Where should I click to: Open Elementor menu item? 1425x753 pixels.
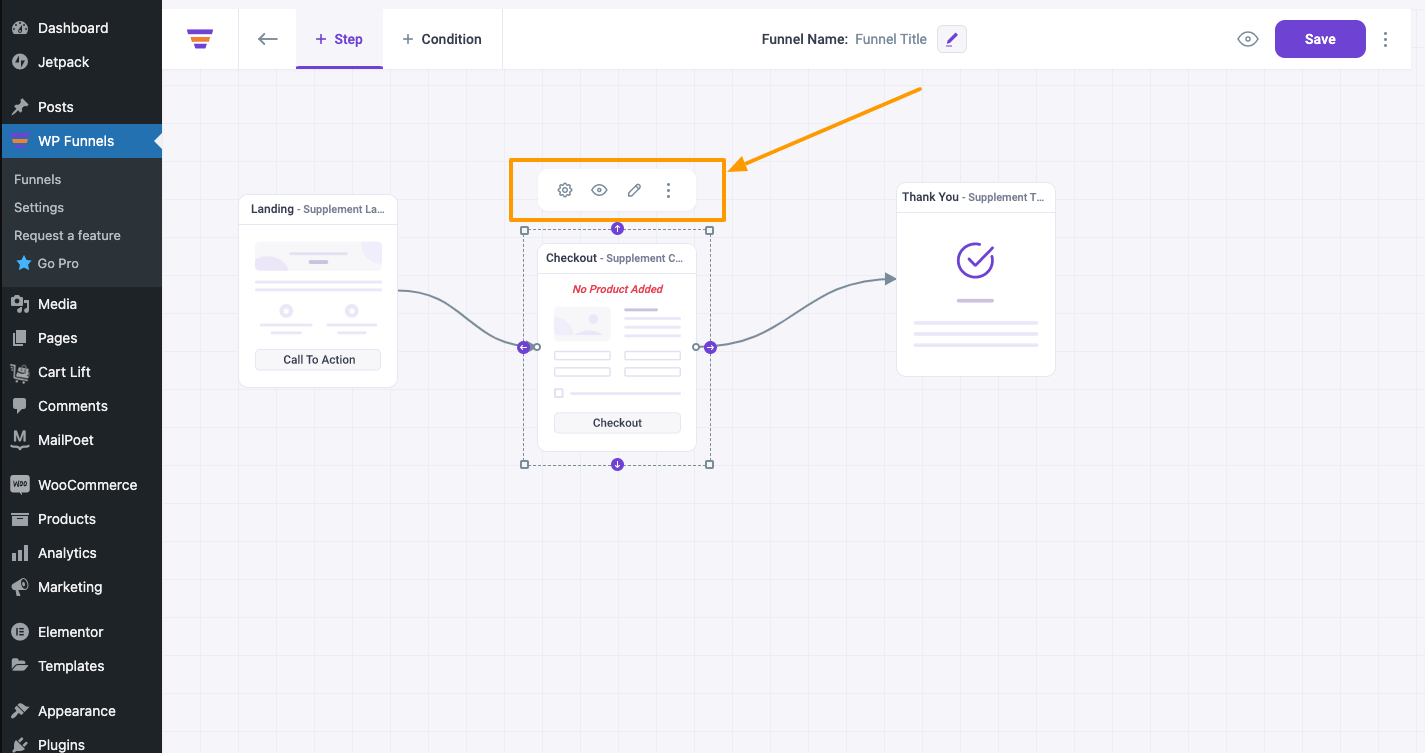click(81, 632)
